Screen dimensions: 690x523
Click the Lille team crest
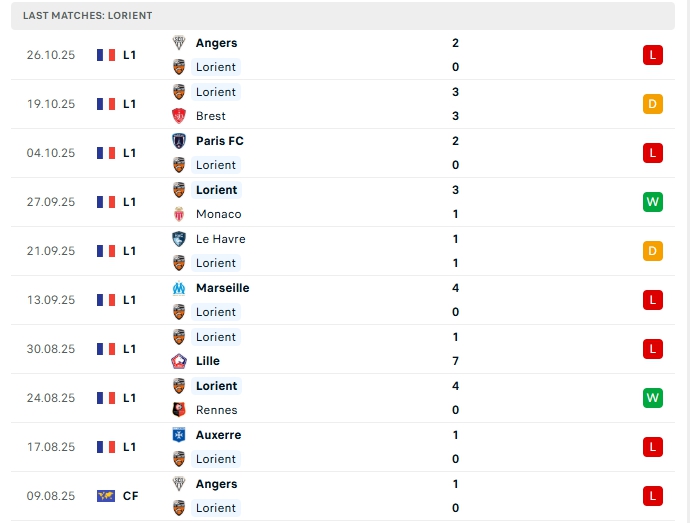pyautogui.click(x=179, y=361)
